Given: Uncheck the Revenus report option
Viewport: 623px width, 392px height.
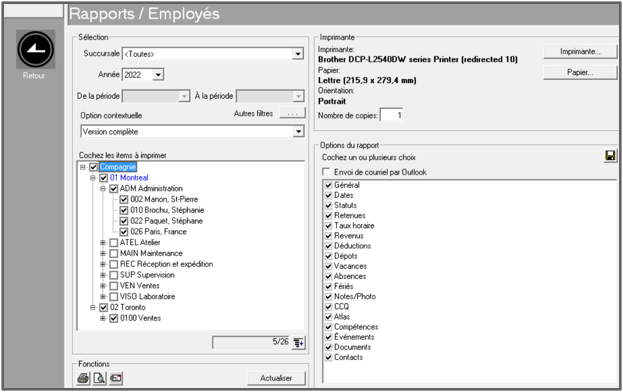Looking at the screenshot, I should coord(329,236).
